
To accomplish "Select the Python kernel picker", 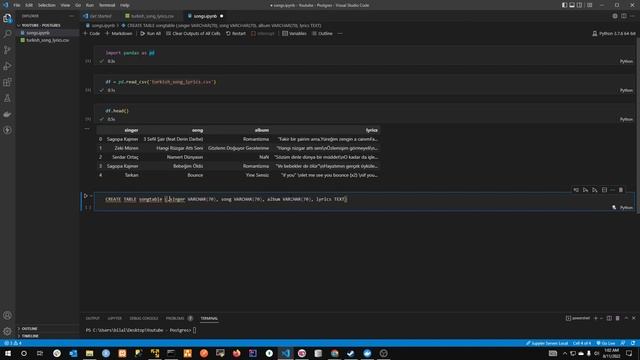I will click(x=614, y=33).
